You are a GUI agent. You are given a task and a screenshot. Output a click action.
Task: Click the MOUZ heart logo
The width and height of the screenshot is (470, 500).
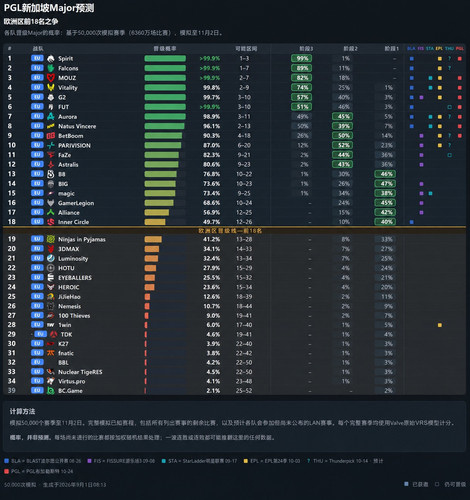[x=51, y=78]
